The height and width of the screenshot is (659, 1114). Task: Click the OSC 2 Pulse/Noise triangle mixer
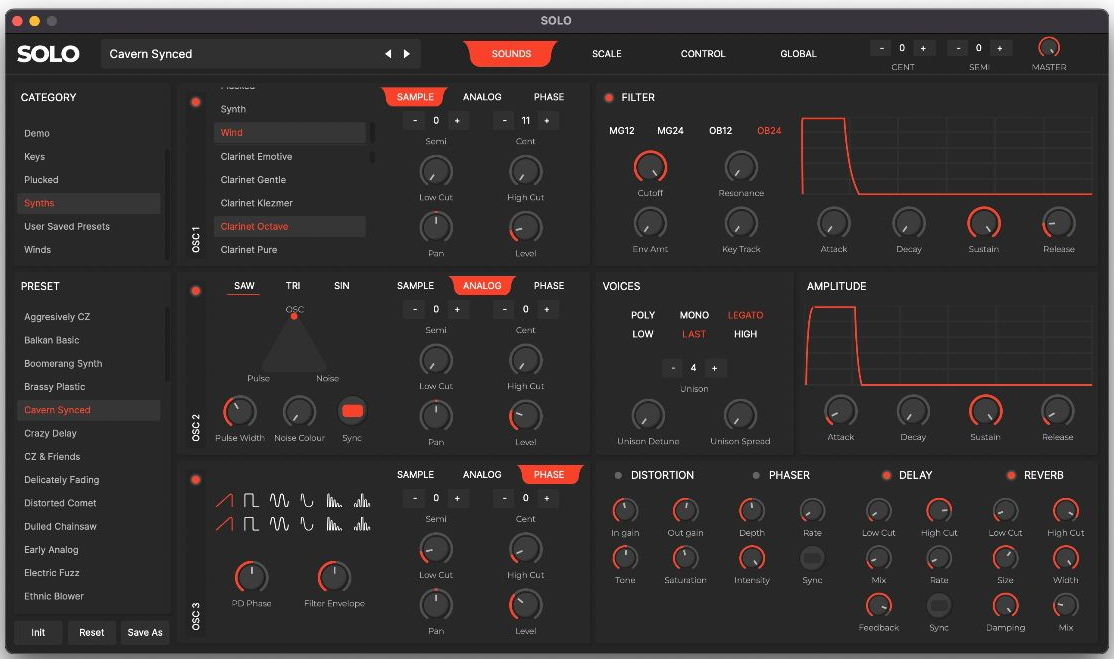coord(293,346)
